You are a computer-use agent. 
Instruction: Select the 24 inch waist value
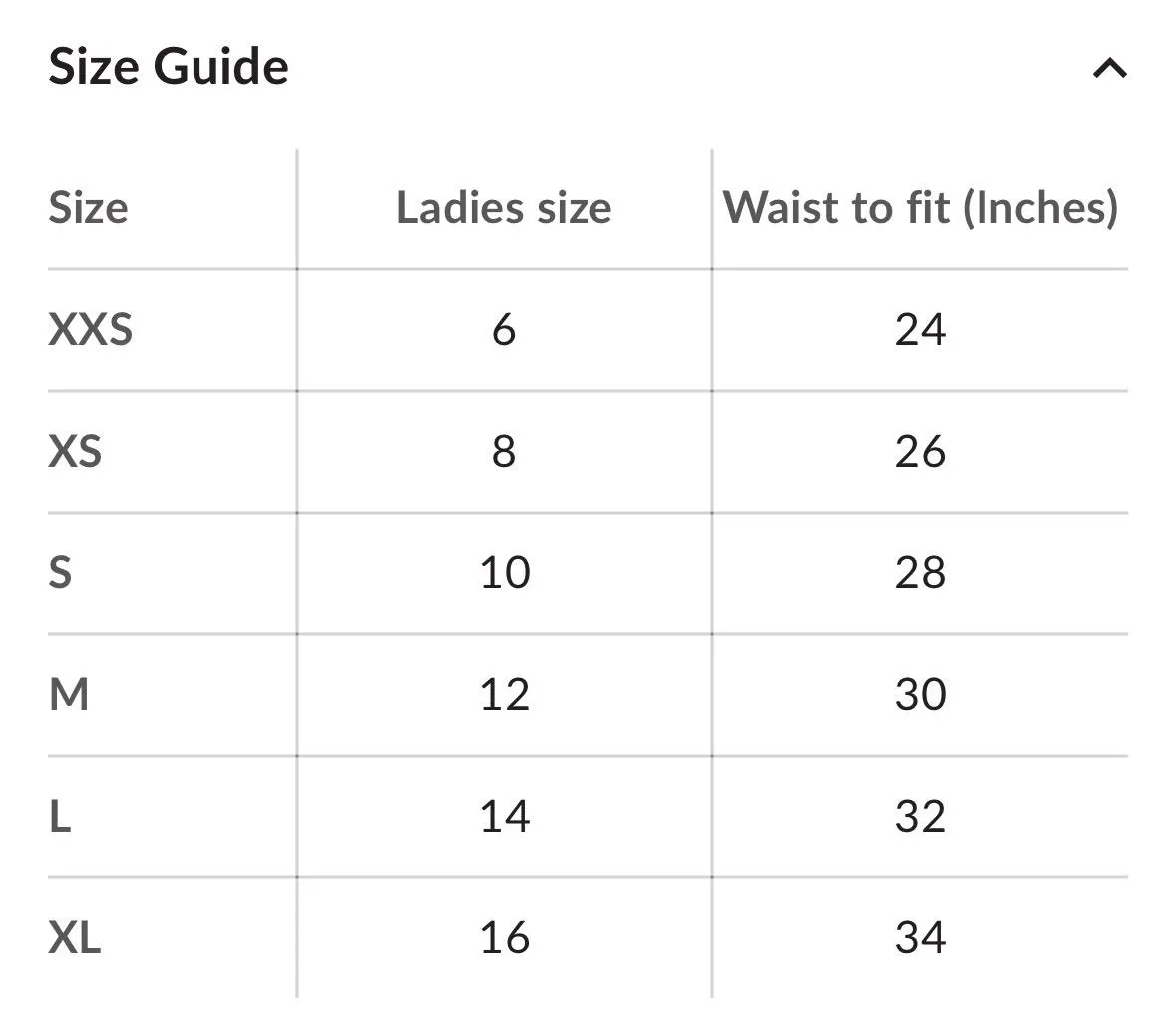pyautogui.click(x=920, y=330)
